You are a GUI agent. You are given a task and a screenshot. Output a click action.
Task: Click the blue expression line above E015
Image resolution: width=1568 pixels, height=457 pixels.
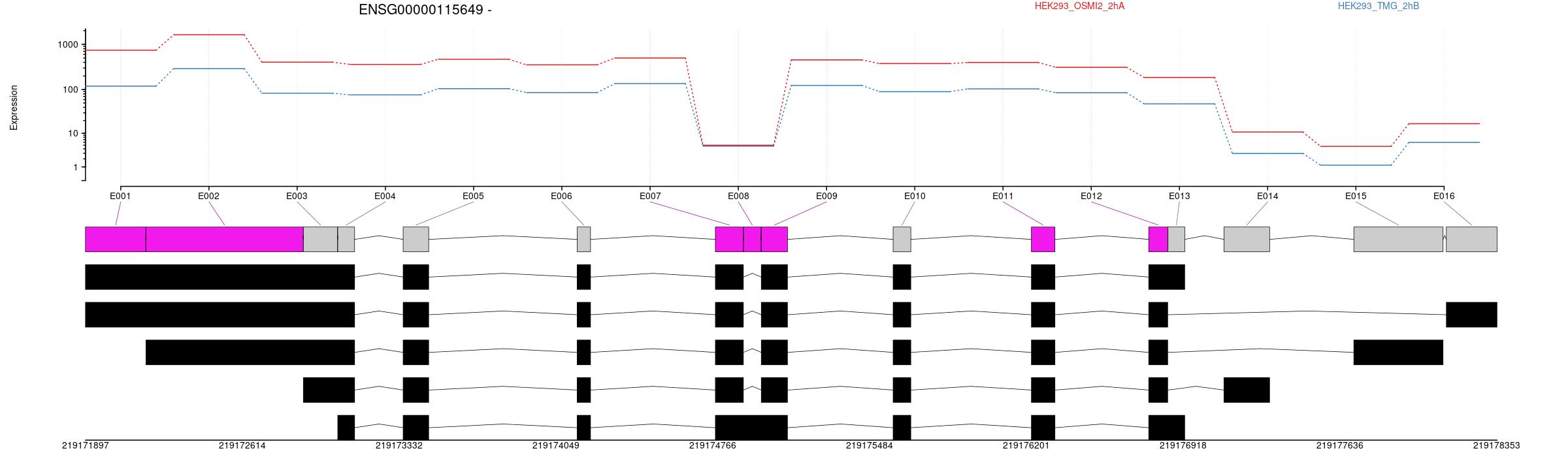(1356, 165)
